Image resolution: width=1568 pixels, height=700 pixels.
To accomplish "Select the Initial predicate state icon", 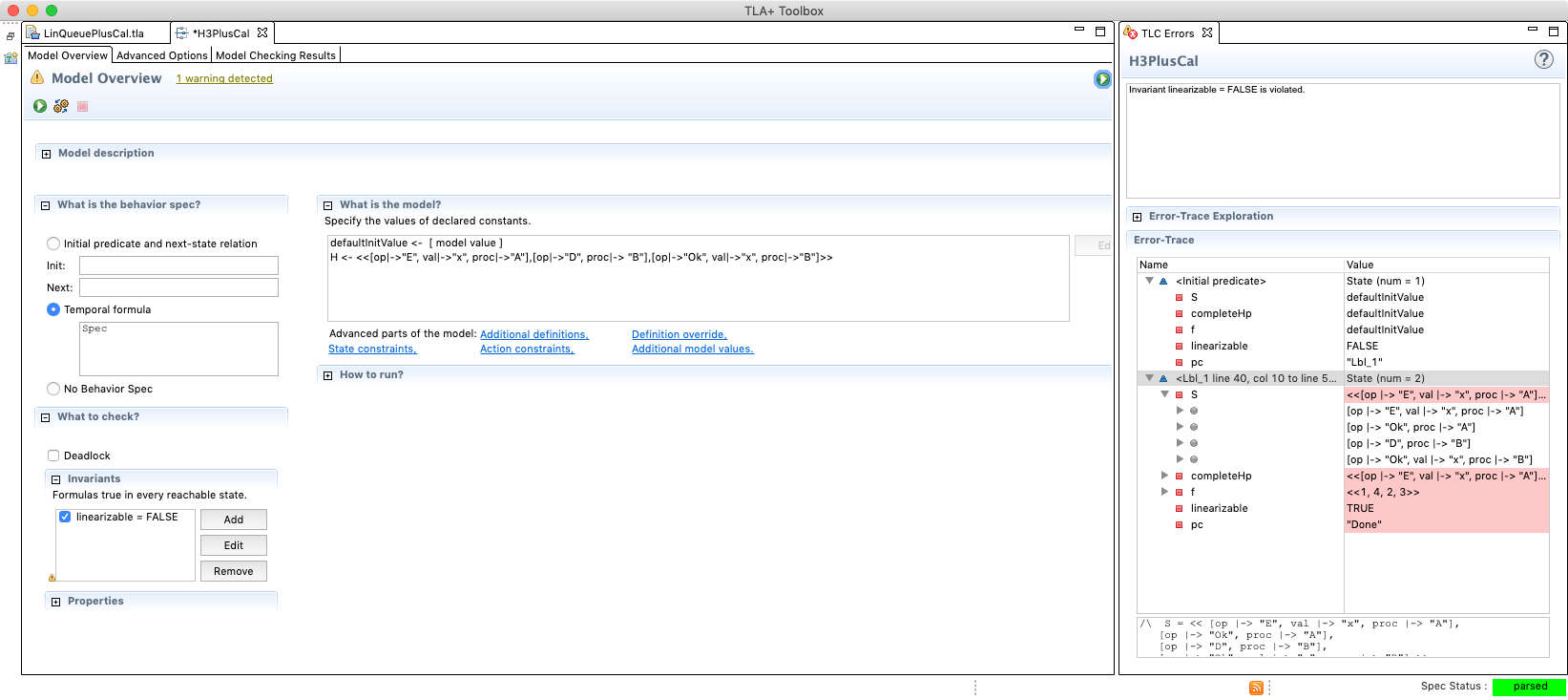I will 1163,281.
